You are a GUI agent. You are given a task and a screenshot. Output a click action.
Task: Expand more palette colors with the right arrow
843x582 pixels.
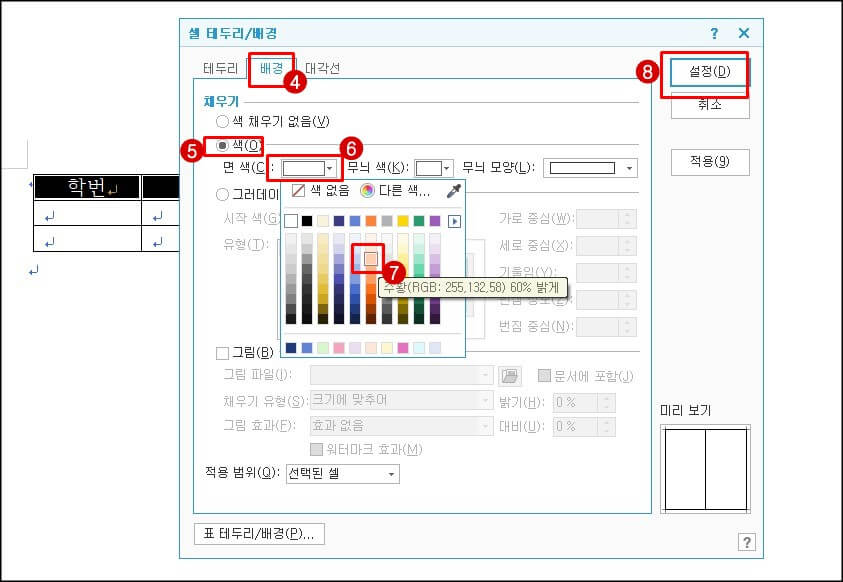click(455, 222)
